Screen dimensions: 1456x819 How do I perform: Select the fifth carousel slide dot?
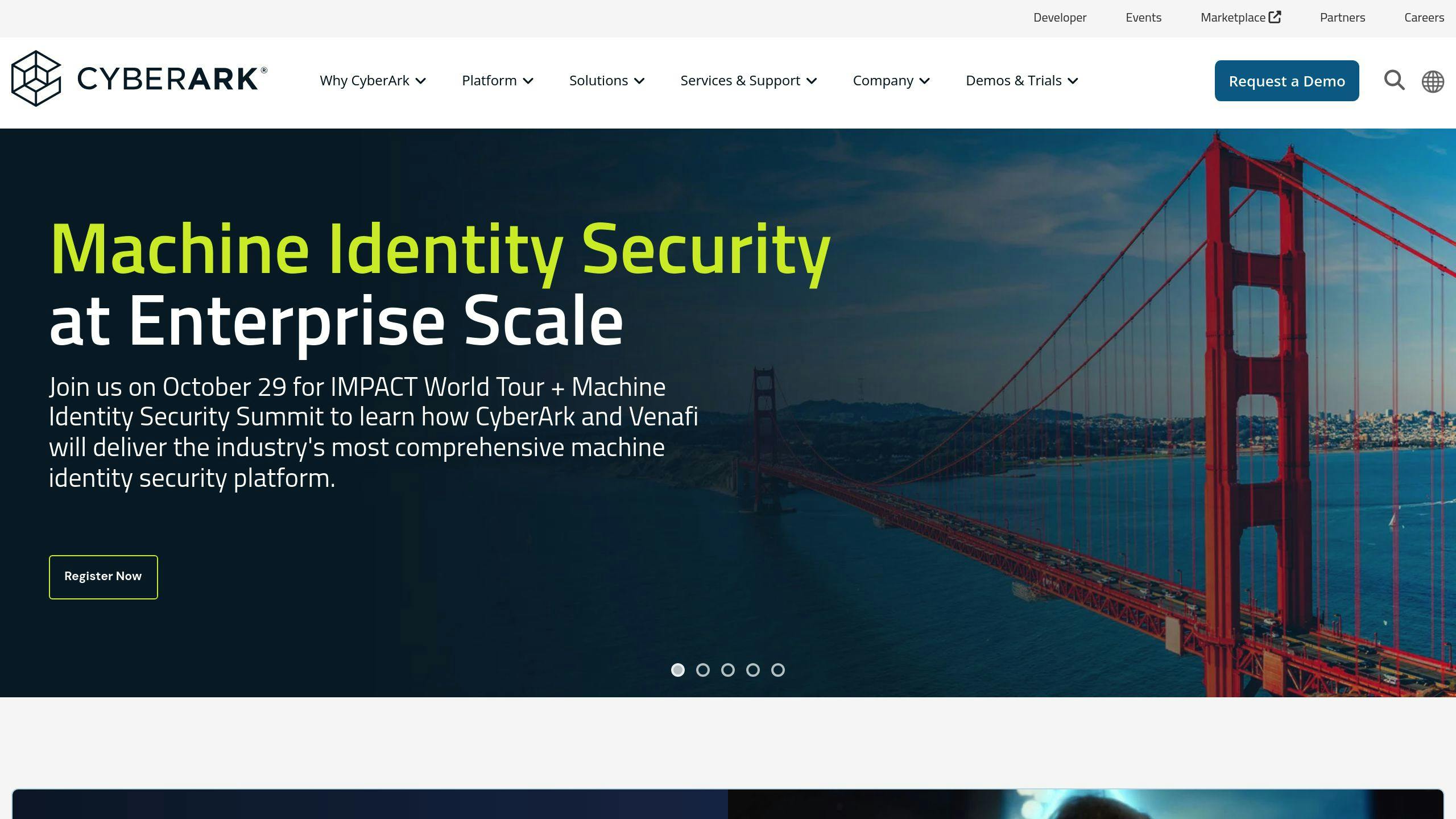[777, 670]
